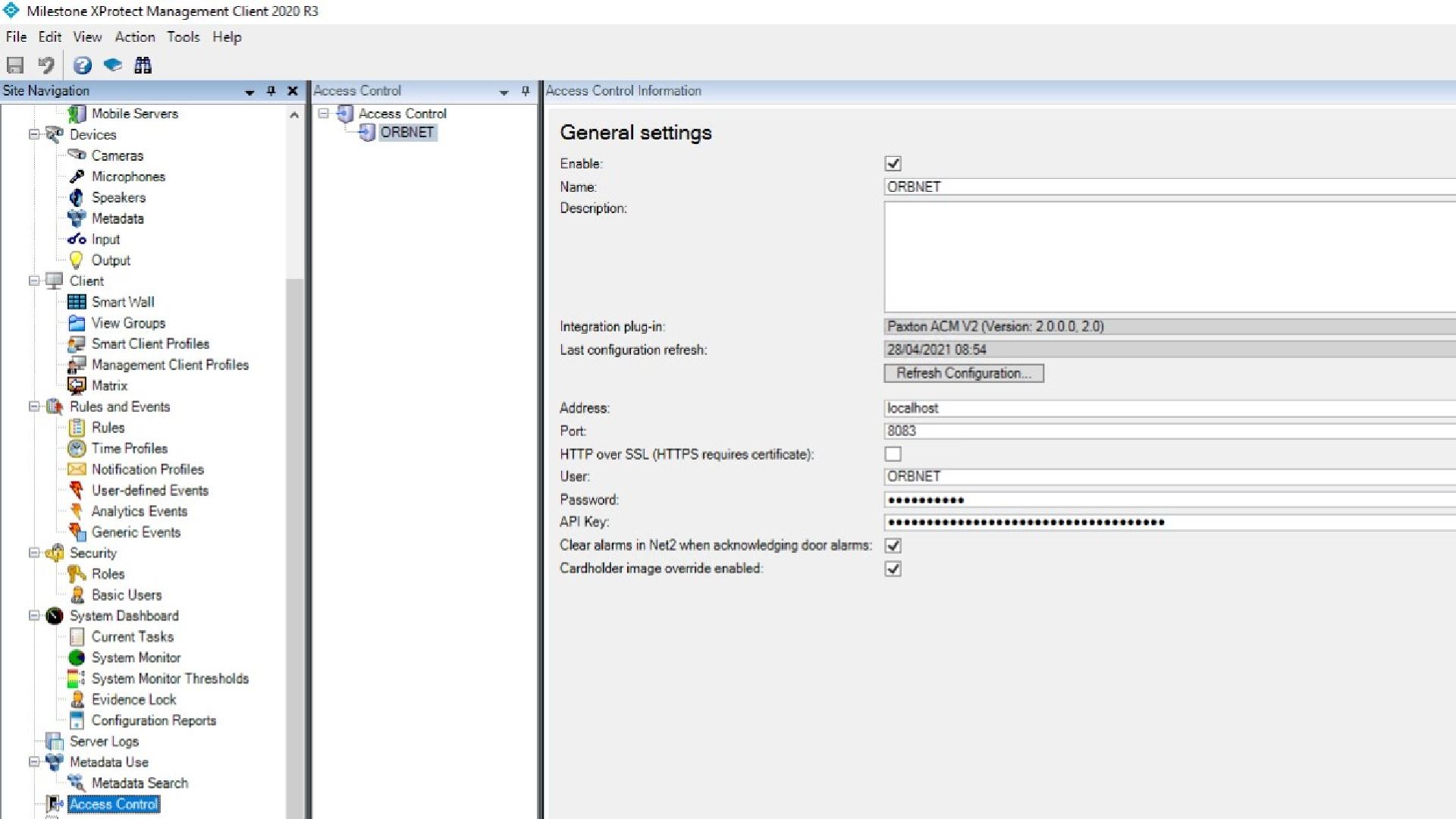Click Refresh Configuration button

964,373
